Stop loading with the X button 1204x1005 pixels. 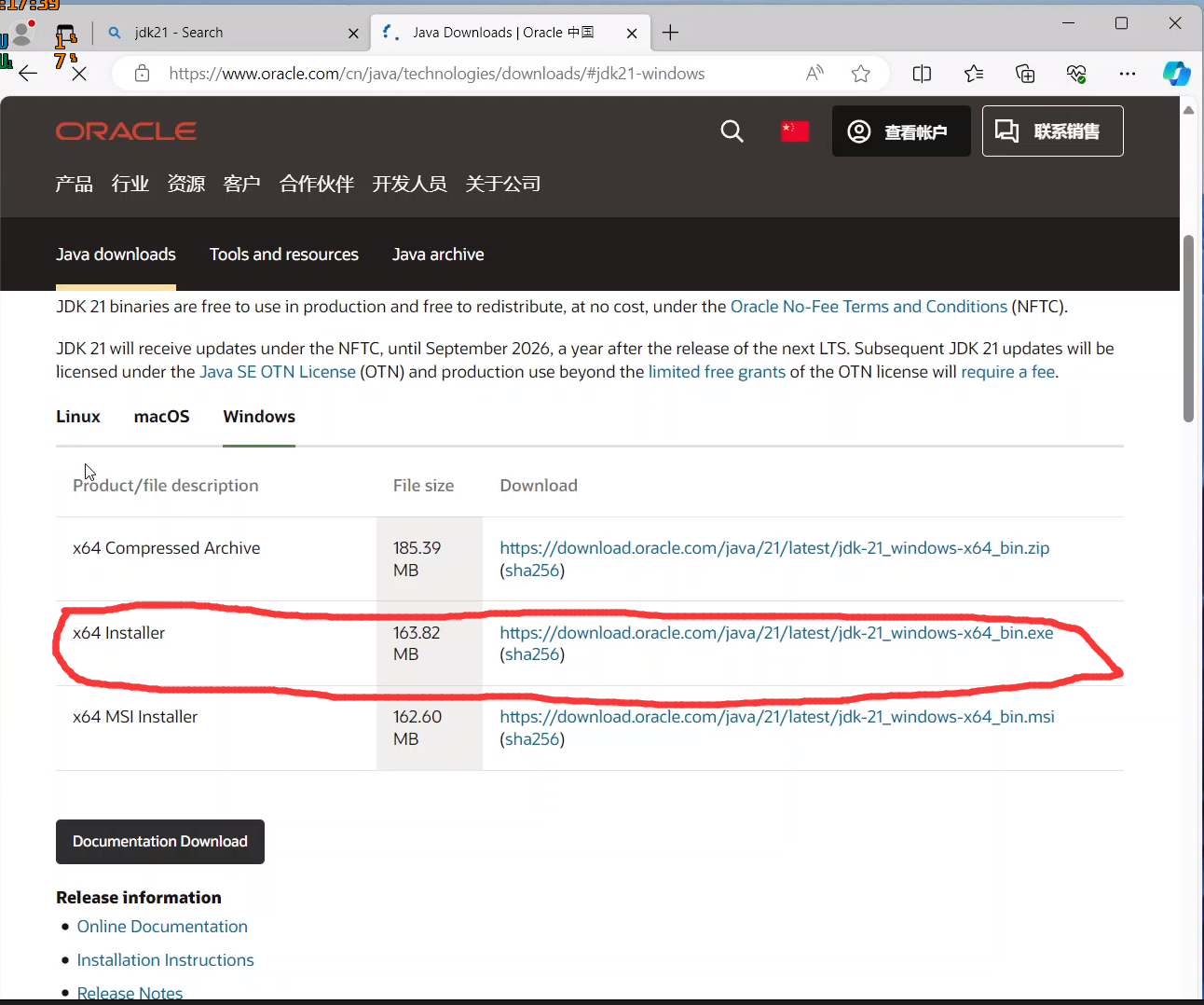pos(79,73)
